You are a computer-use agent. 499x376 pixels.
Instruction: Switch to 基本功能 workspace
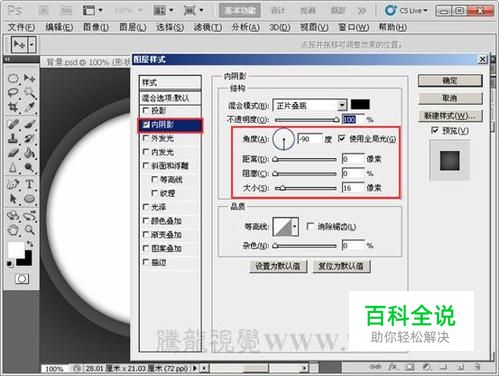[240, 10]
